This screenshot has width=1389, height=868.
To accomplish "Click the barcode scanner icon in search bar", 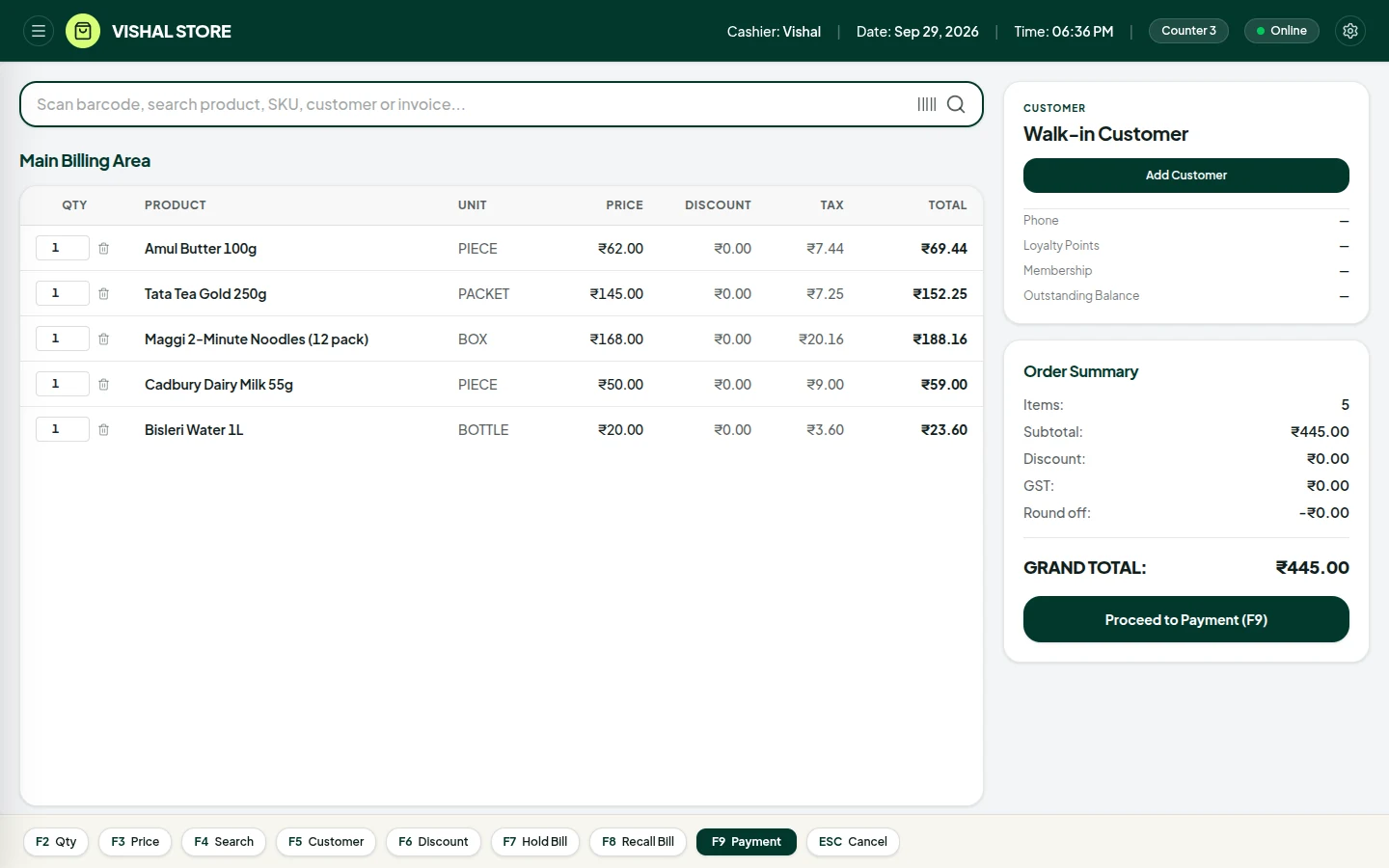I will pyautogui.click(x=927, y=104).
